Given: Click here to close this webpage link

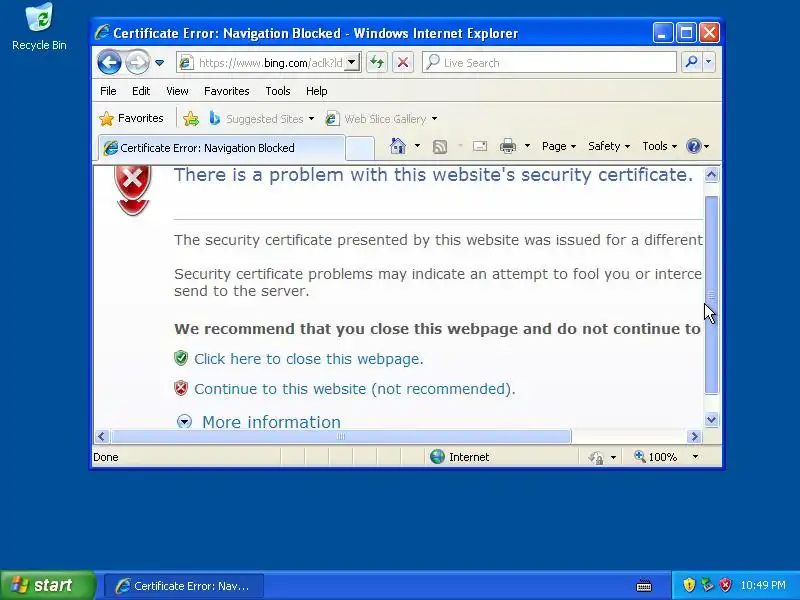Looking at the screenshot, I should click(x=309, y=359).
